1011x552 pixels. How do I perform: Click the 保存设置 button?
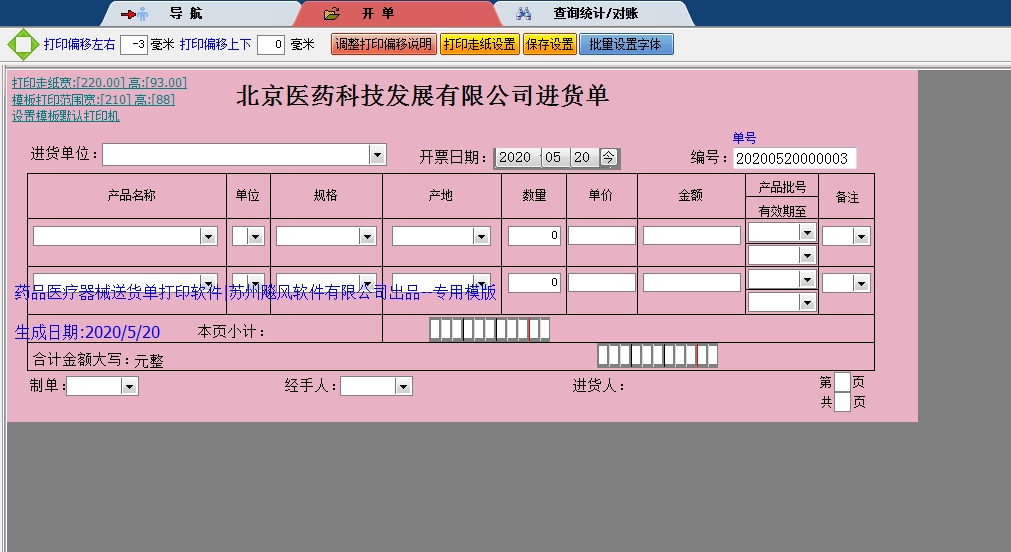point(549,45)
